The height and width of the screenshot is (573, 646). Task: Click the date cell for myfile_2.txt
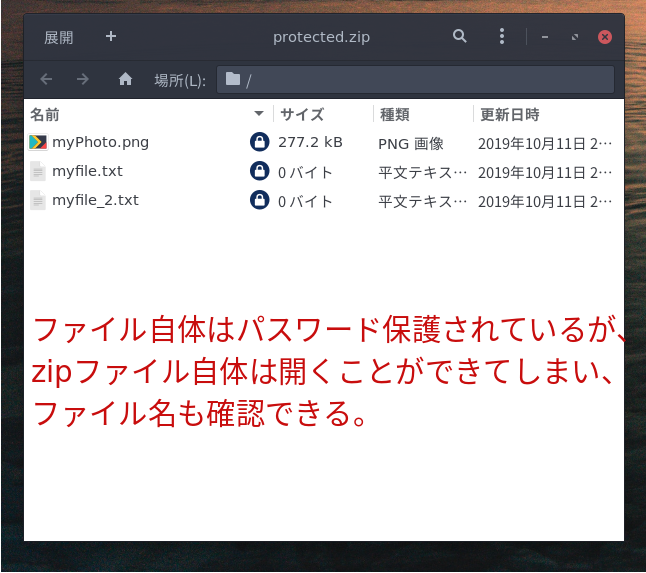coord(545,202)
